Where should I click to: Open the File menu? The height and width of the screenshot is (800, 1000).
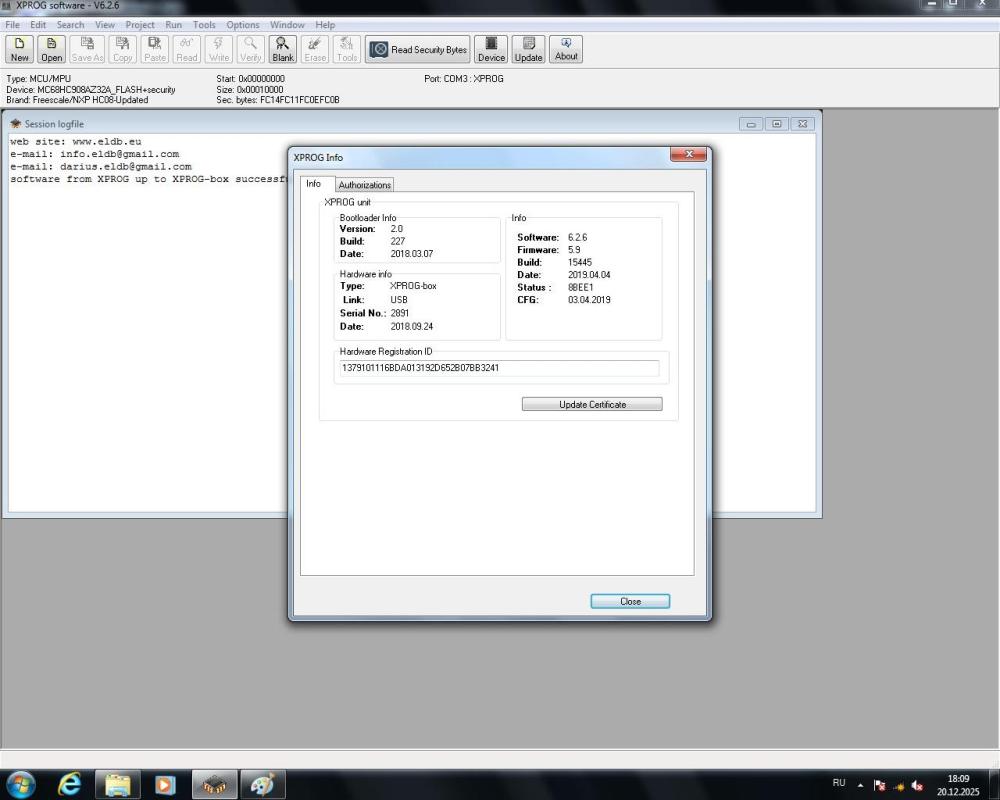[12, 25]
